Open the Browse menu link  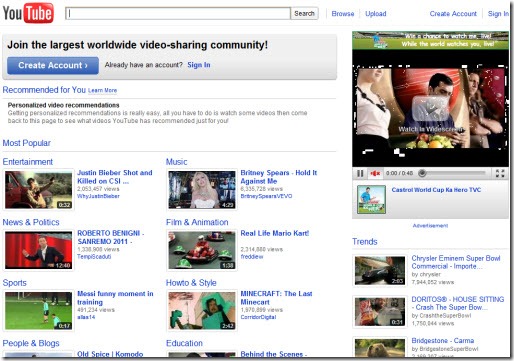click(343, 14)
